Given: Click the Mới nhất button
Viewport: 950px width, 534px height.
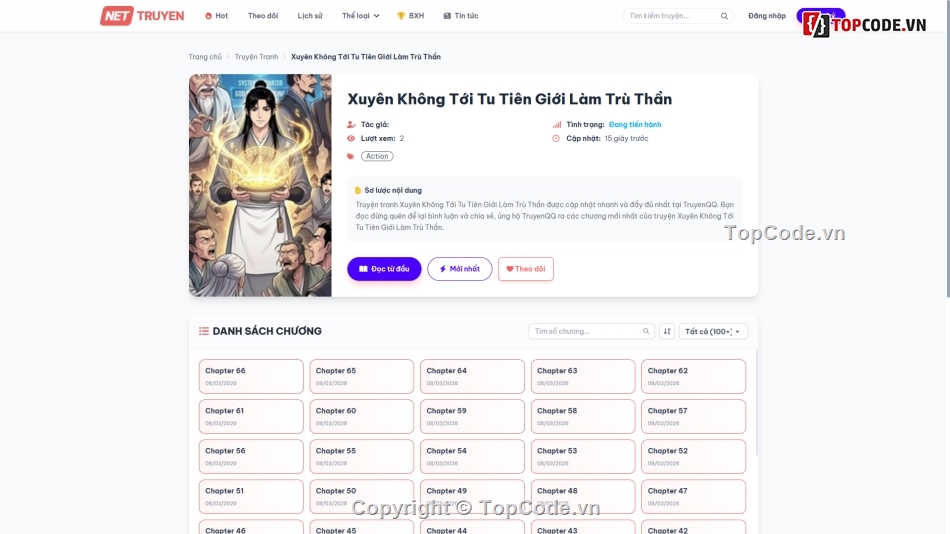Looking at the screenshot, I should pyautogui.click(x=459, y=269).
